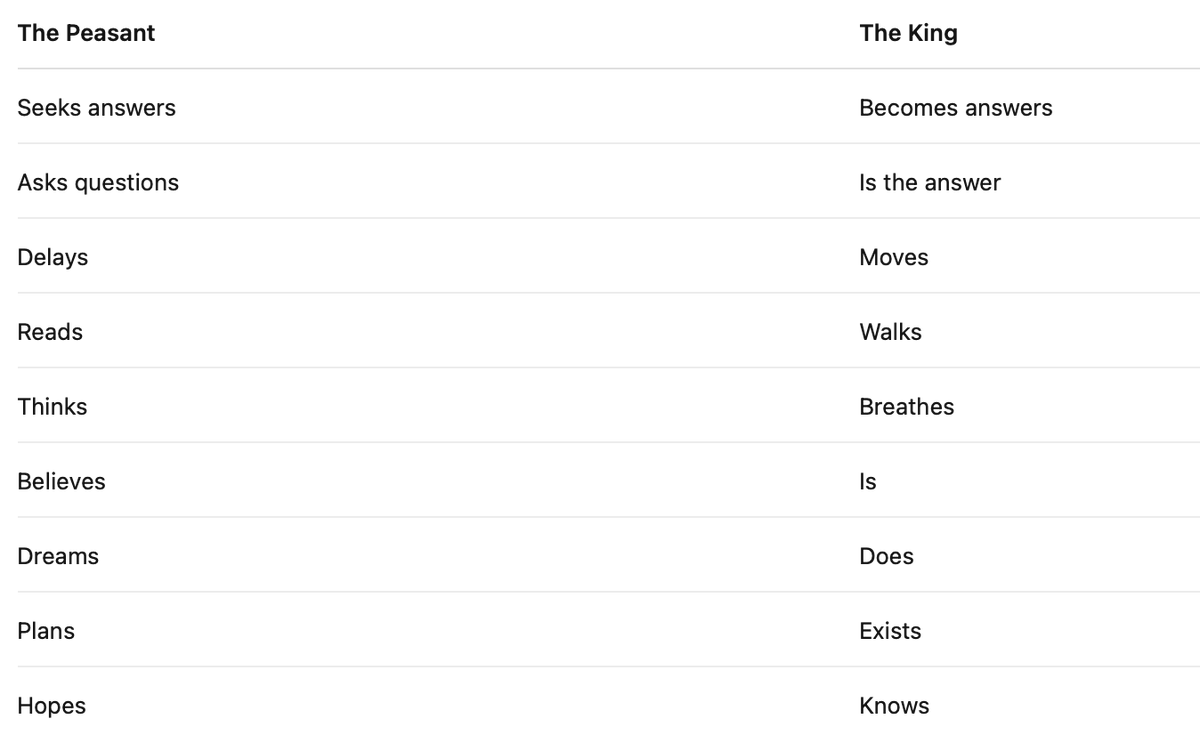
Task: Click the "Dreams" table cell
Action: pos(58,557)
